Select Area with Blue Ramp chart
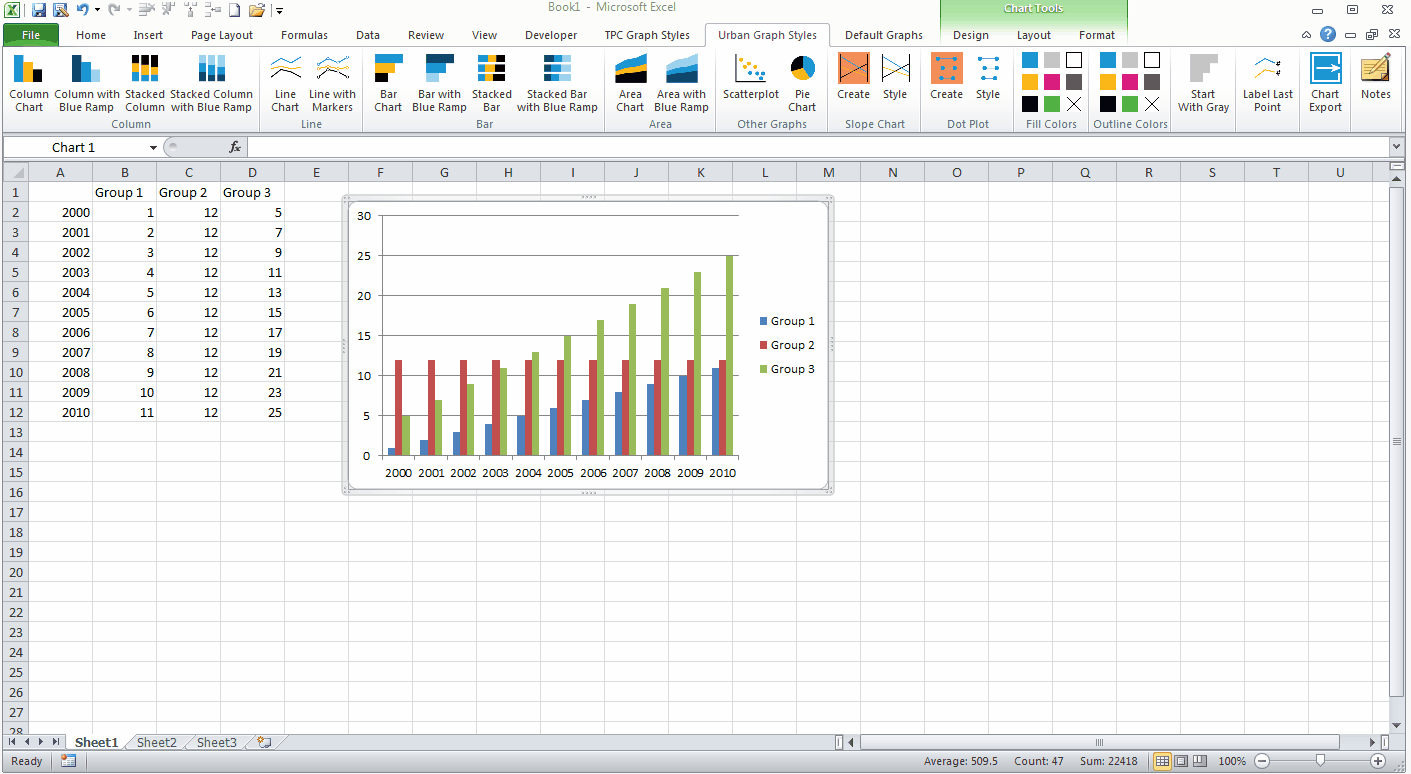1411x774 pixels. point(681,83)
